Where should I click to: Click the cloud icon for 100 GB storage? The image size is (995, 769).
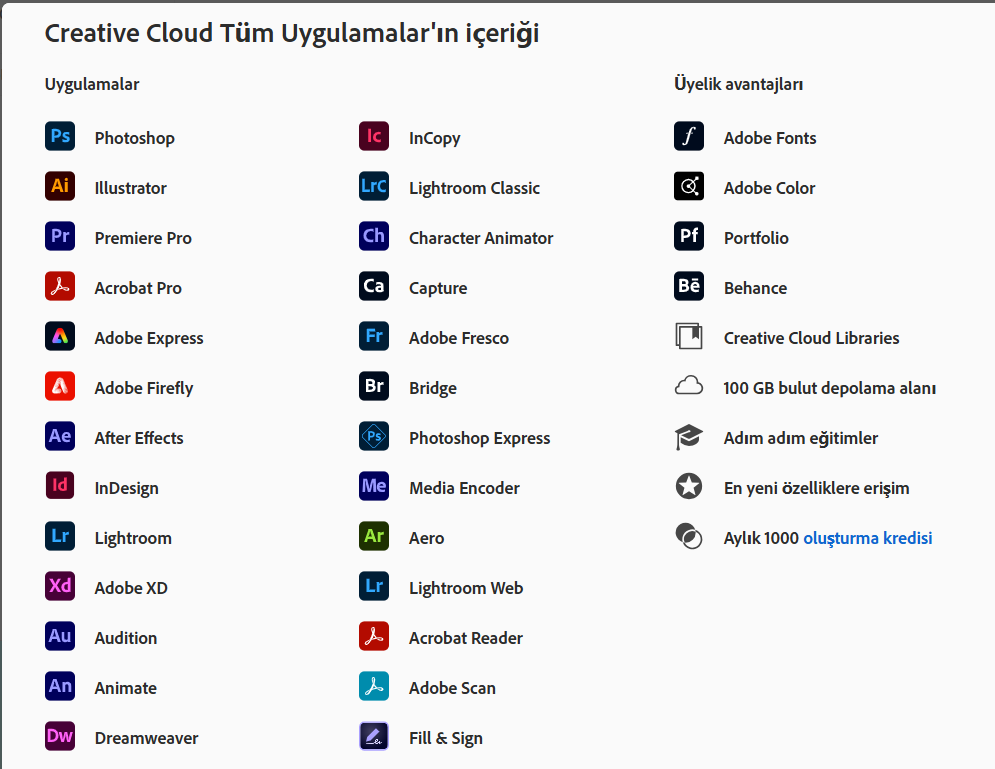689,386
